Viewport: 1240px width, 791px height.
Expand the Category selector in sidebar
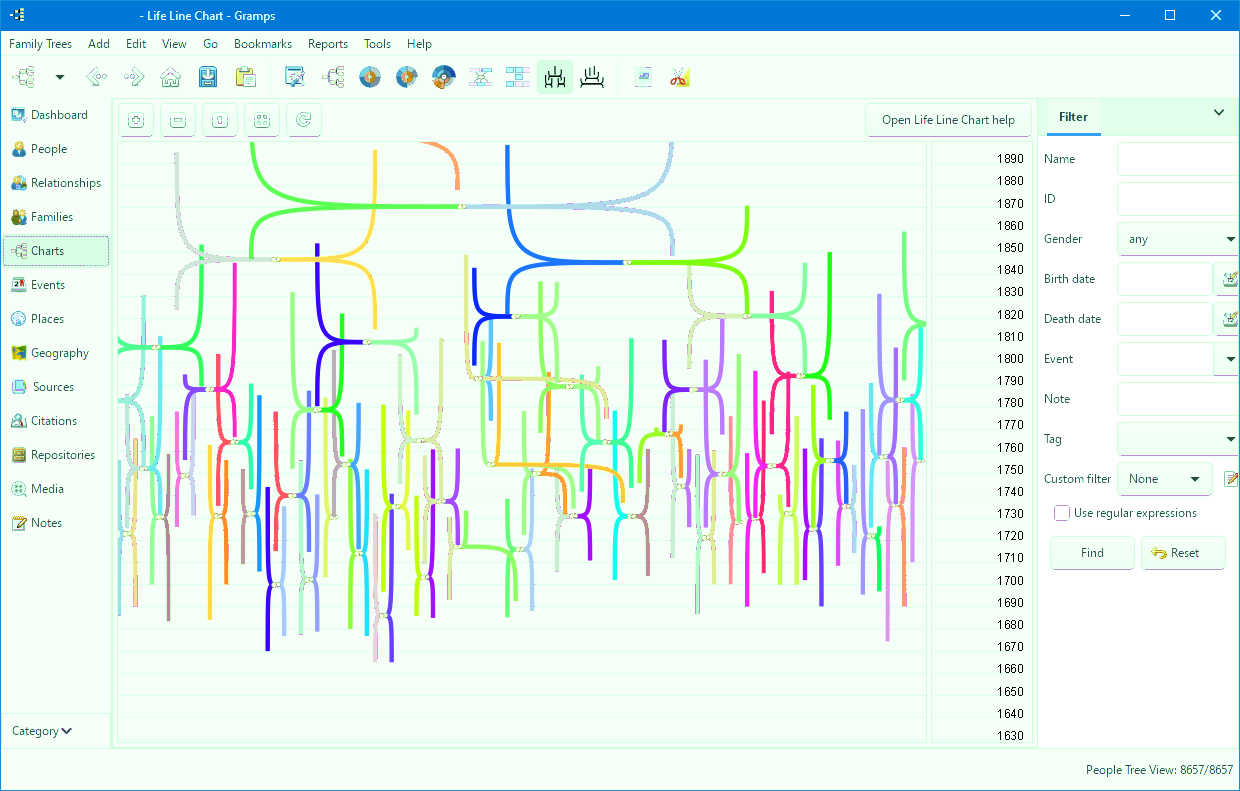(x=42, y=731)
